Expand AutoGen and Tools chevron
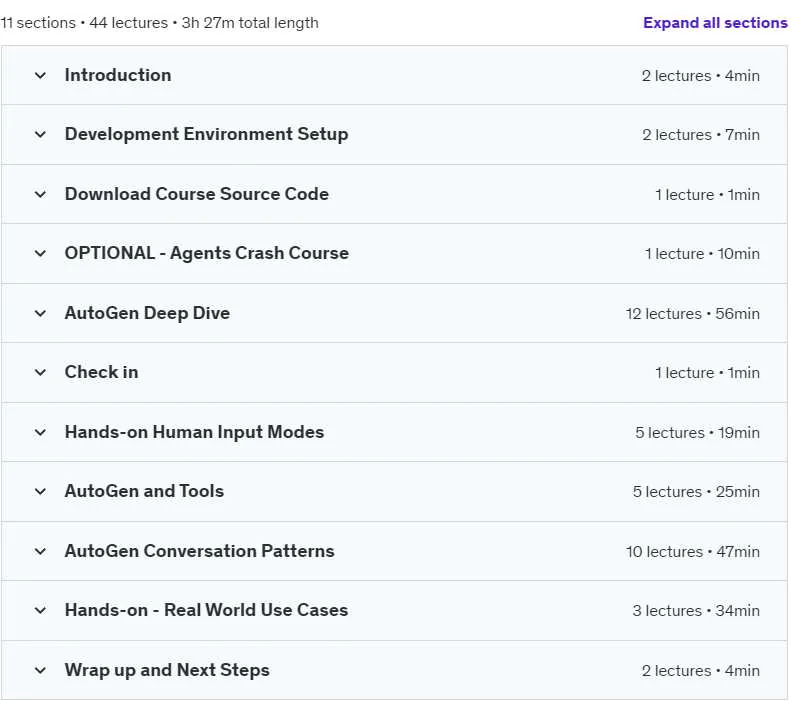The height and width of the screenshot is (701, 791). [40, 491]
